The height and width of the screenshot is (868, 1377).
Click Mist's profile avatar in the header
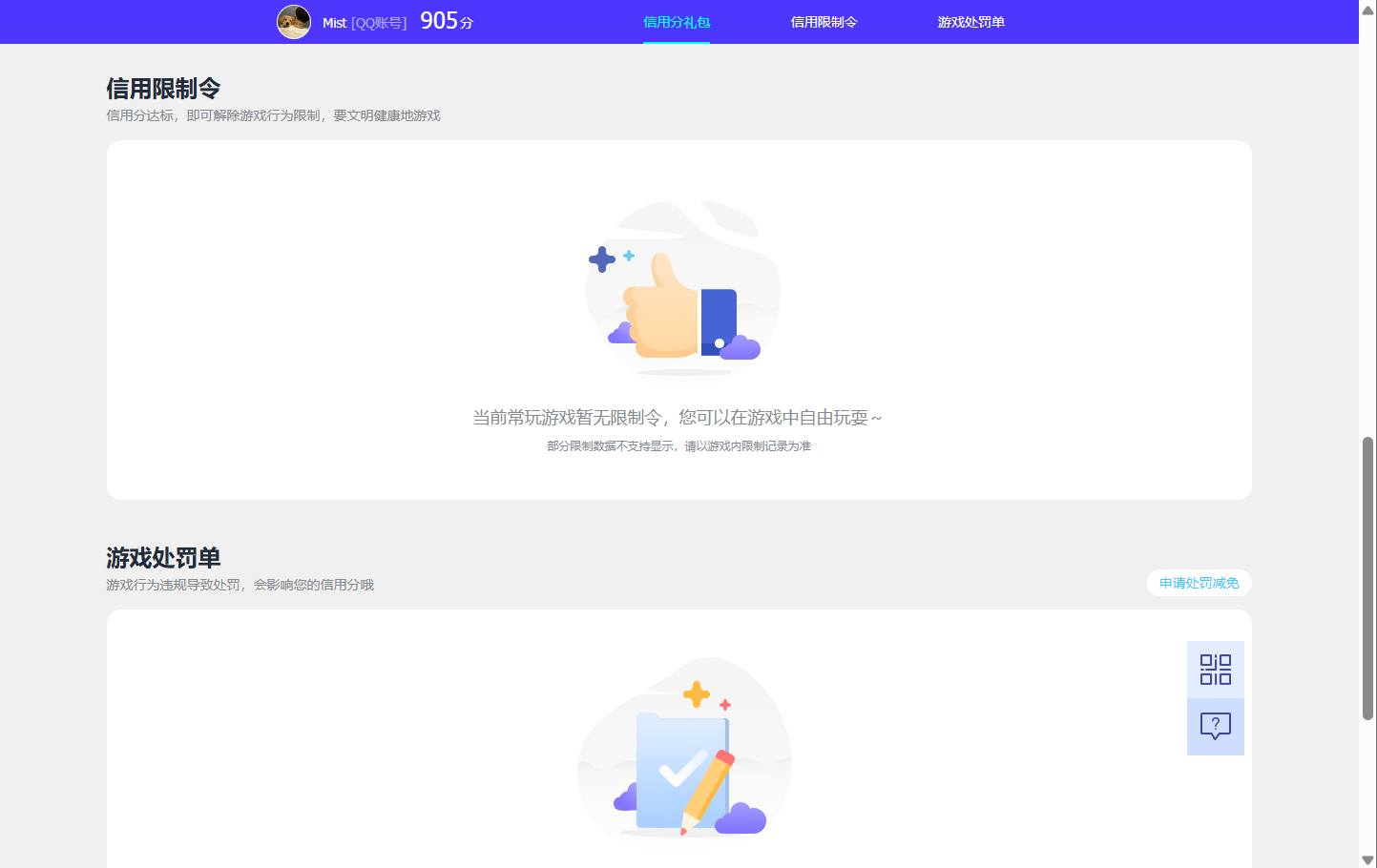(294, 21)
